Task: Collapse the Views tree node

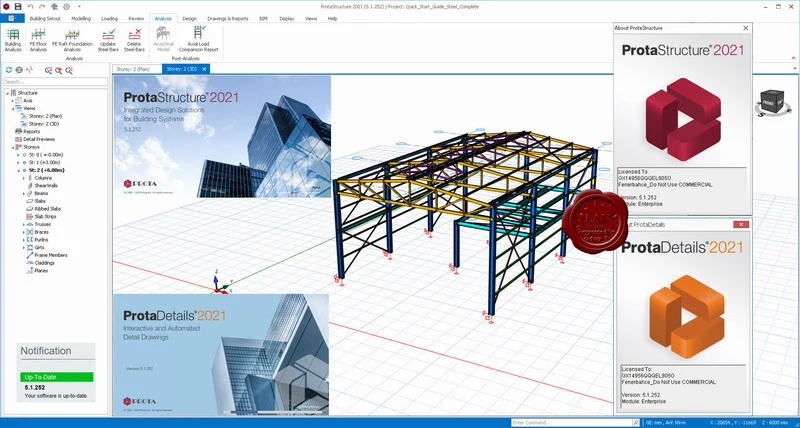Action: [13, 108]
